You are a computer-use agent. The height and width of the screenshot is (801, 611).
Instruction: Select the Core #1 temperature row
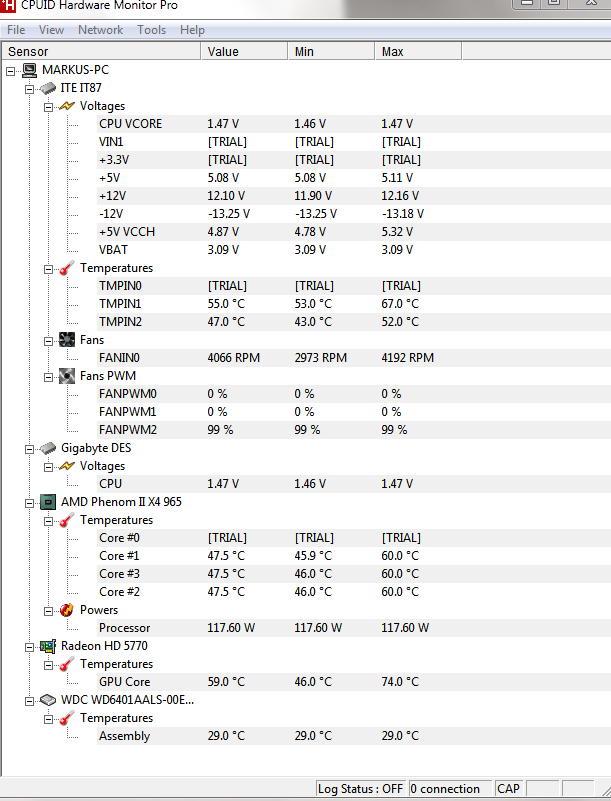coord(354,556)
